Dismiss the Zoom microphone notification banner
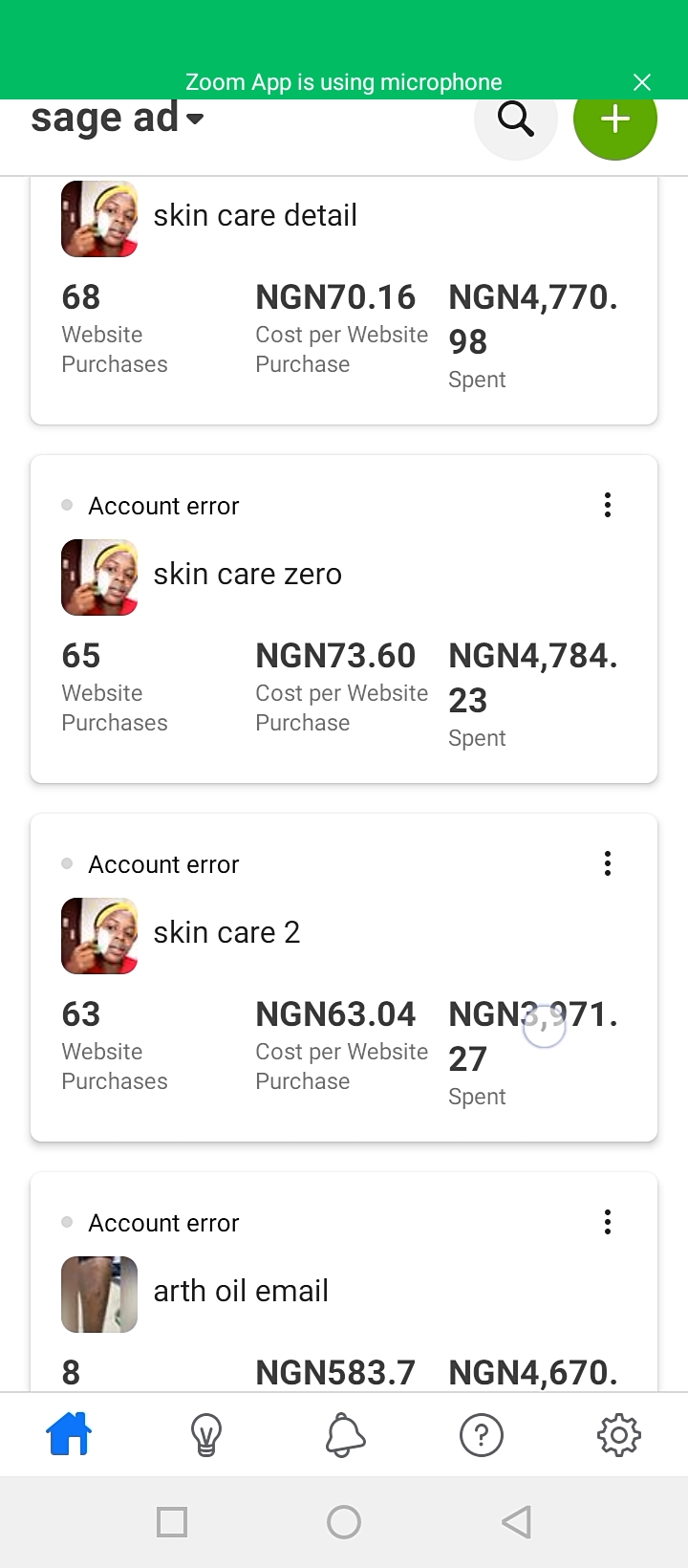The height and width of the screenshot is (1568, 688). point(642,82)
